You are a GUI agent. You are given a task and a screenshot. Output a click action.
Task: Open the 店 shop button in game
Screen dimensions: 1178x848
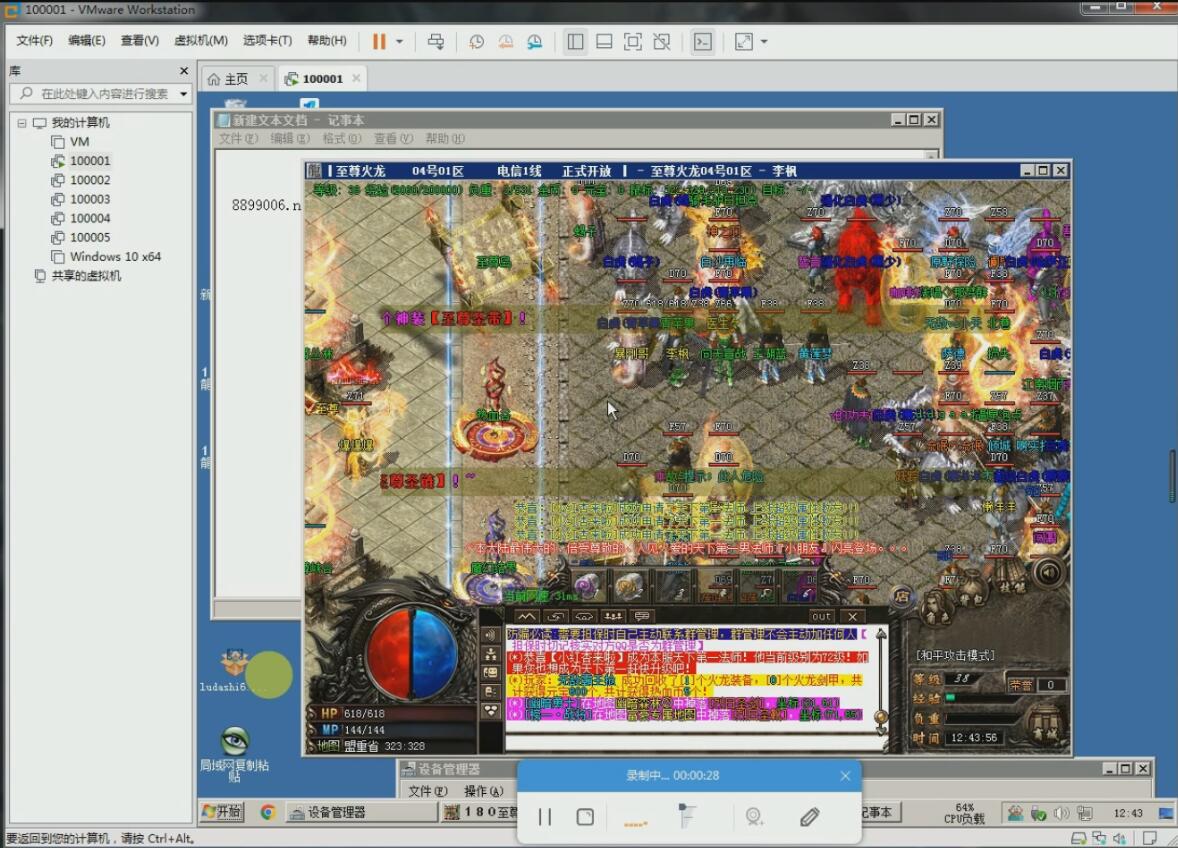point(902,598)
